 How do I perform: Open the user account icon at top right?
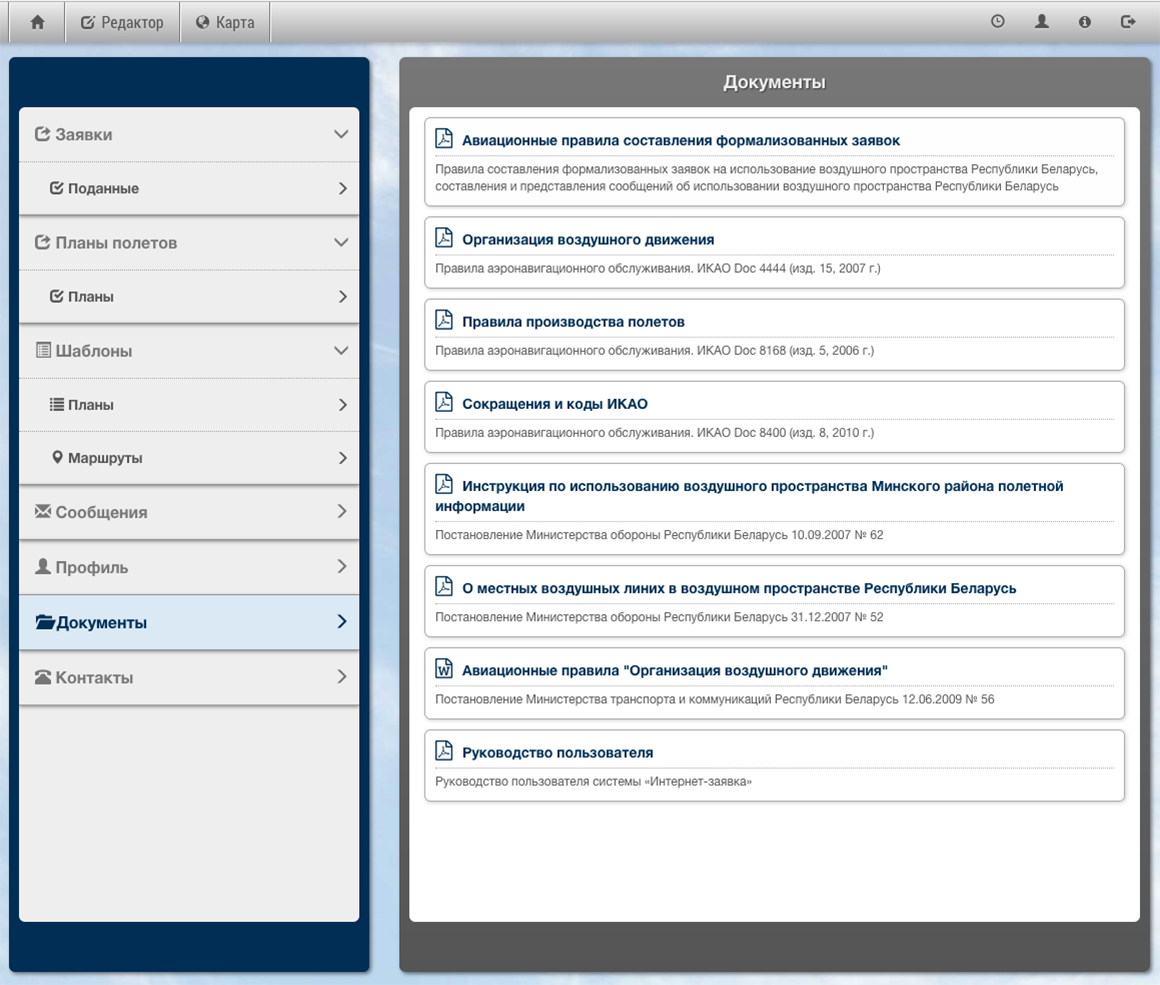click(1041, 22)
